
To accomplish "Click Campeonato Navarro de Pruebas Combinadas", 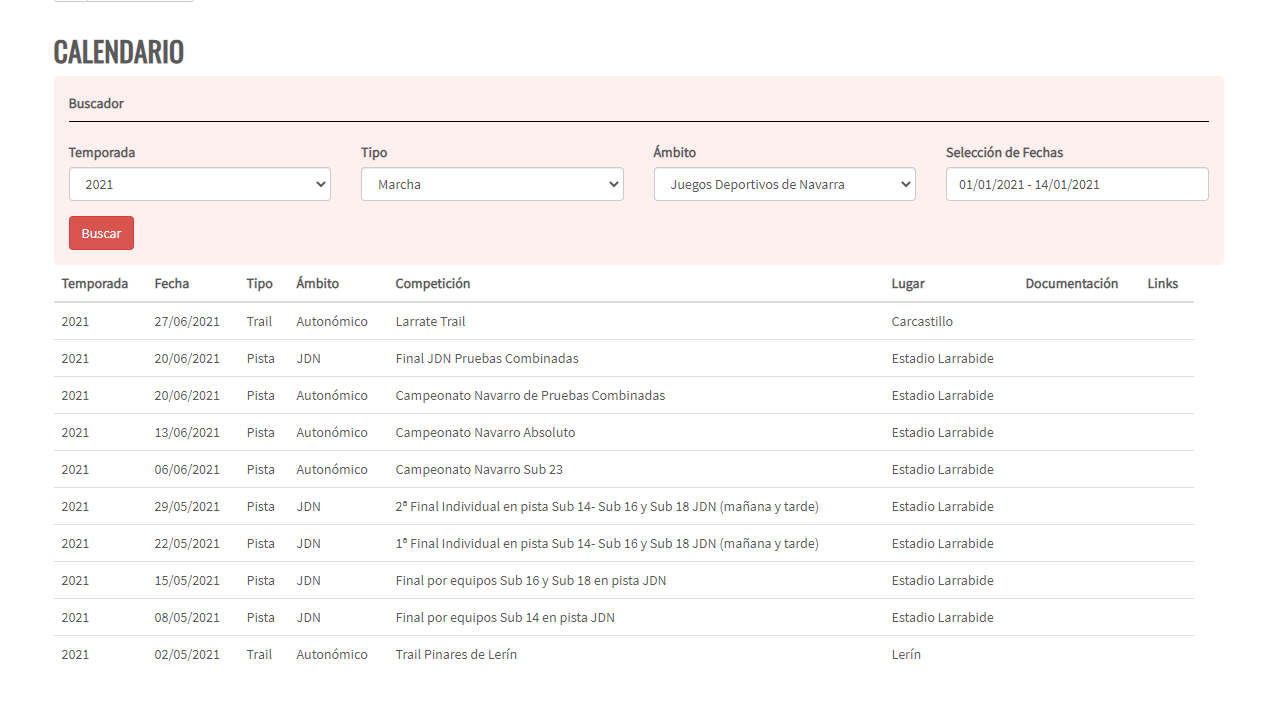I will coord(529,396).
